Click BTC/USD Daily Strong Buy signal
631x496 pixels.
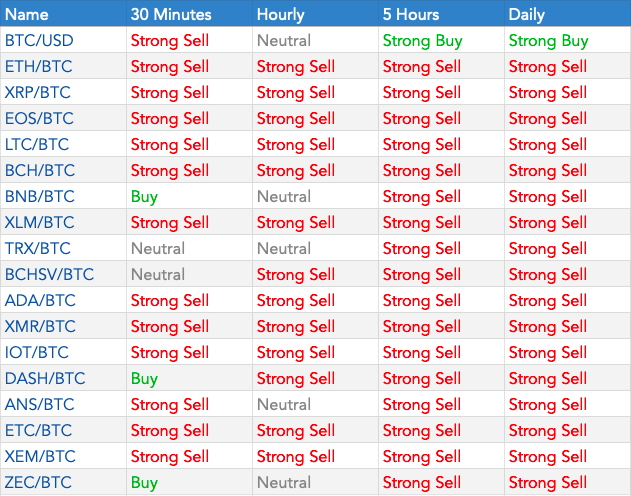tap(548, 41)
